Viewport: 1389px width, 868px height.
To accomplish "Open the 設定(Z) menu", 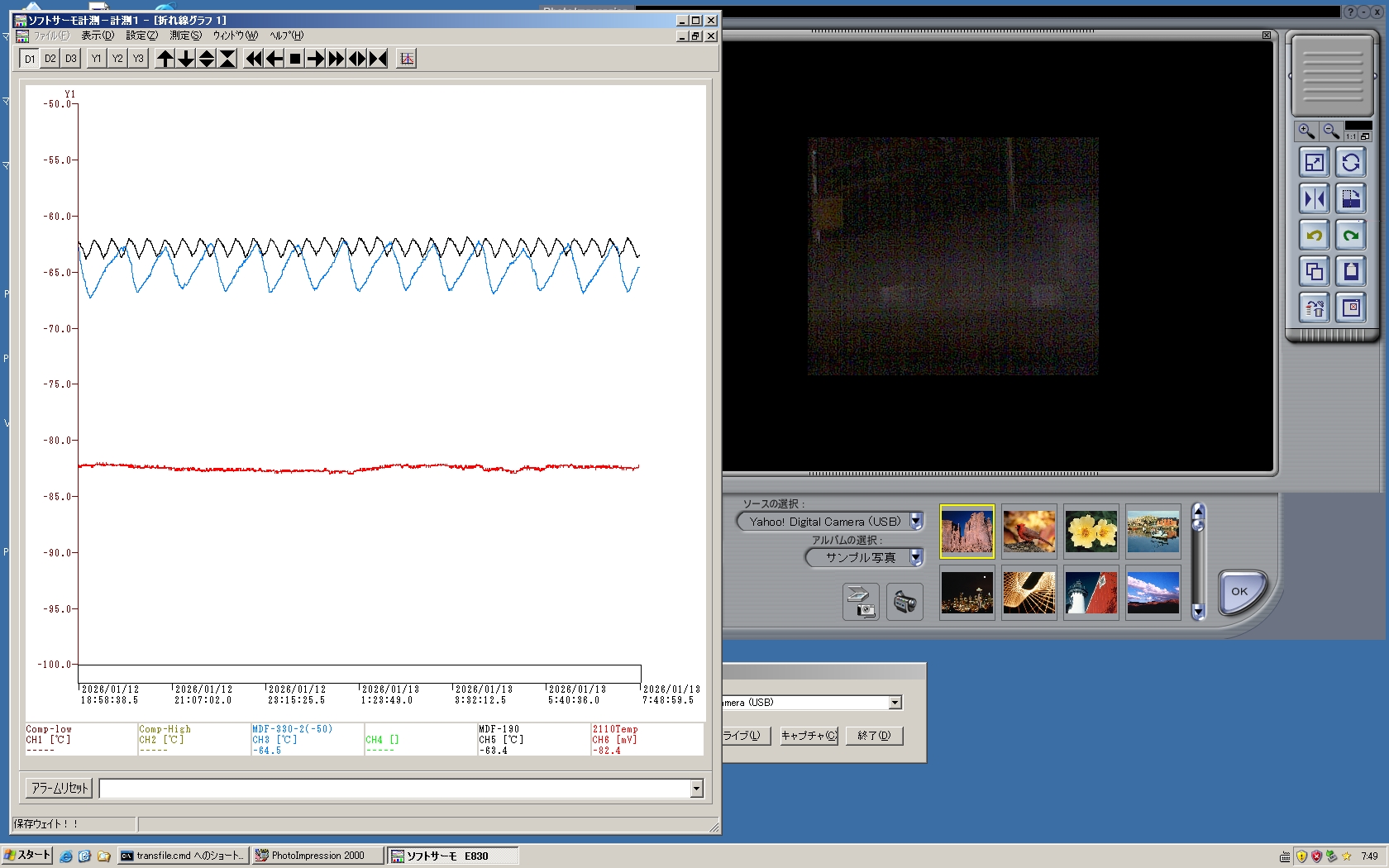I will pyautogui.click(x=141, y=36).
